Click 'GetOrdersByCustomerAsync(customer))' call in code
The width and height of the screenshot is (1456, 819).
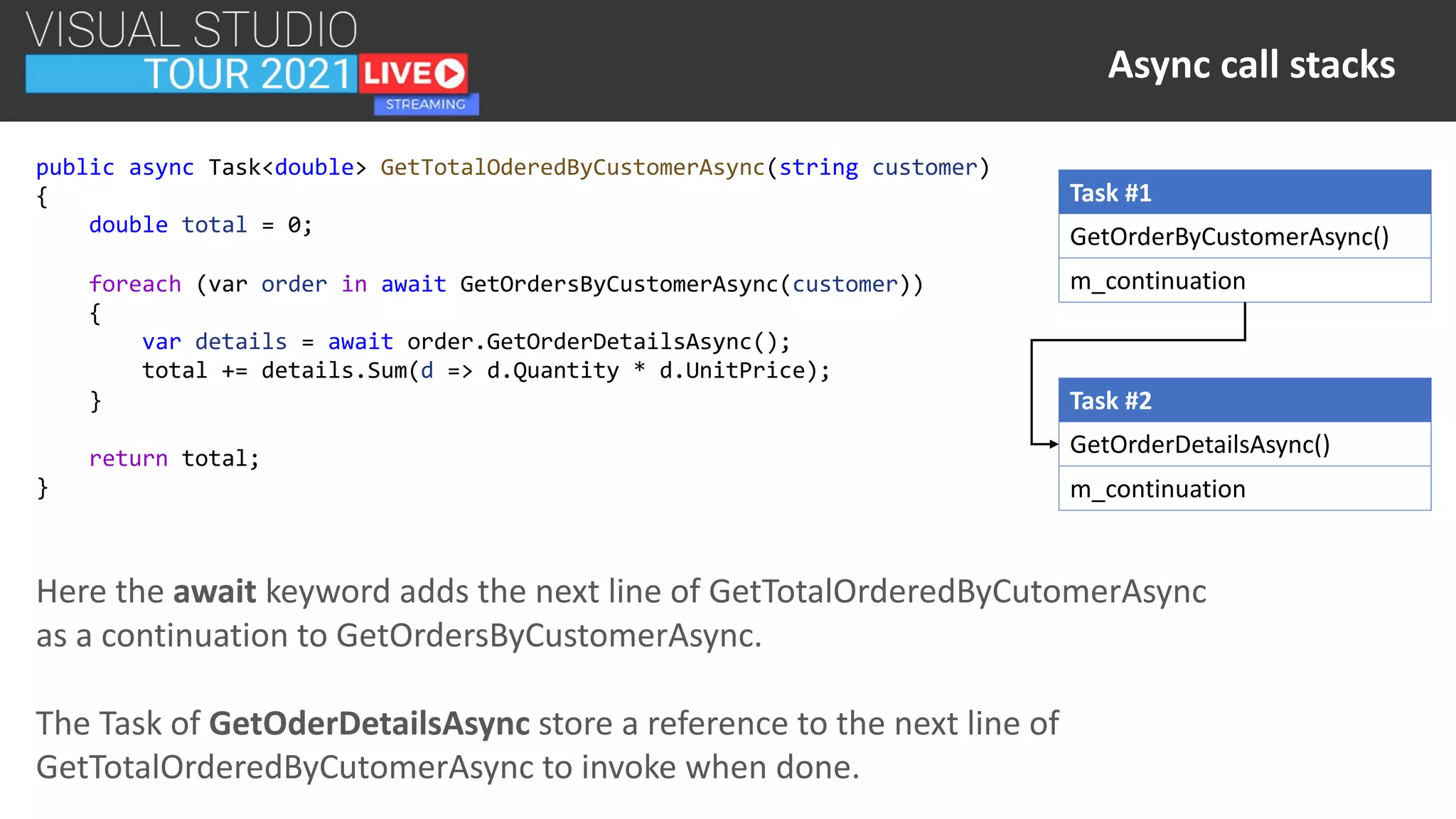coord(692,284)
